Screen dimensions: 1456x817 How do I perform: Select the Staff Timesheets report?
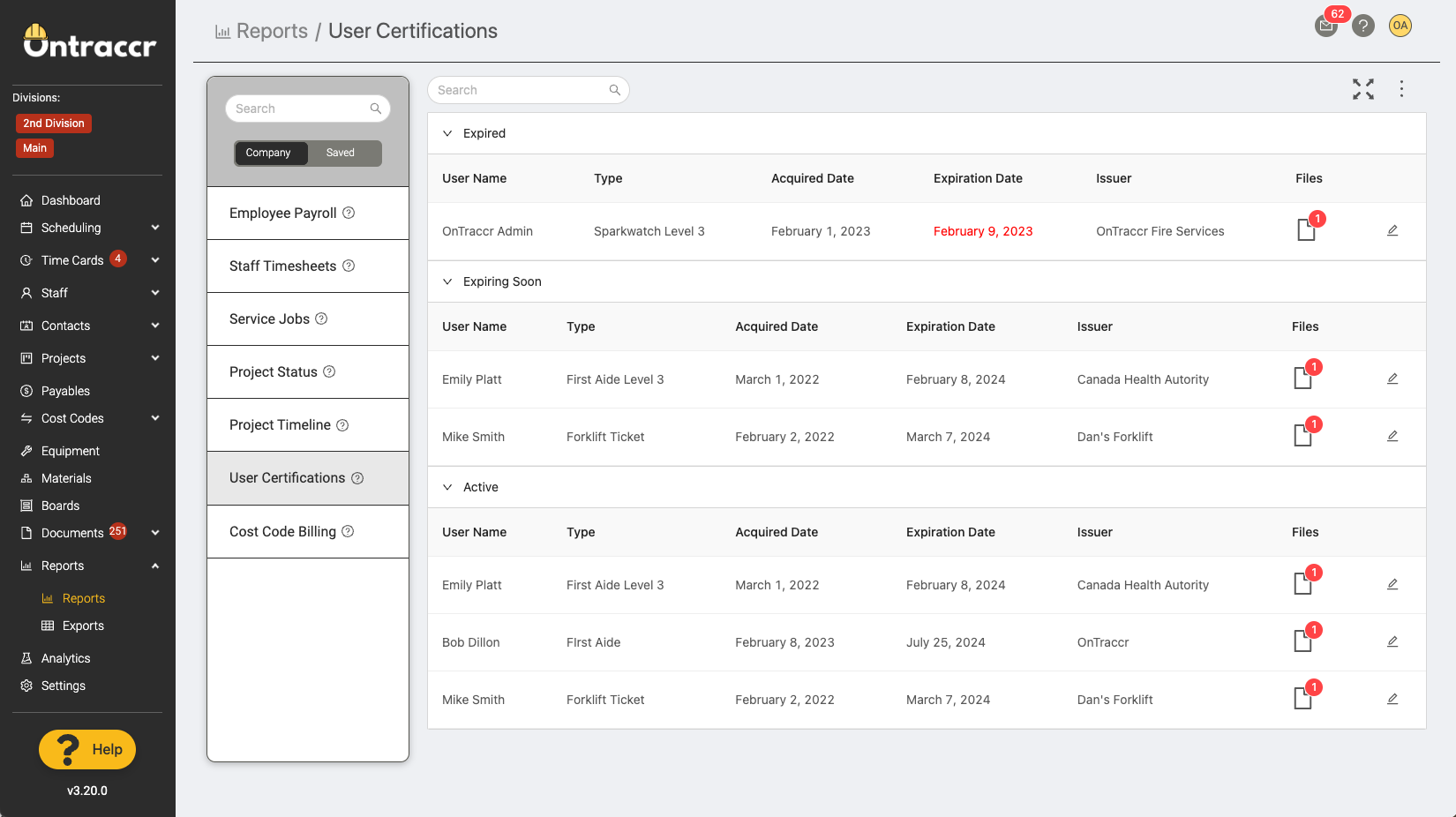308,266
